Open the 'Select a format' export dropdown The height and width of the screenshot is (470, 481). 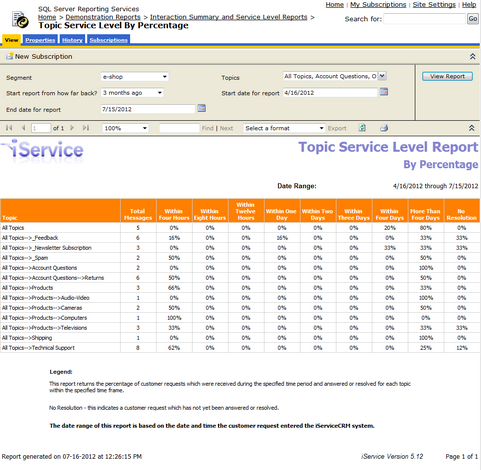(x=284, y=128)
